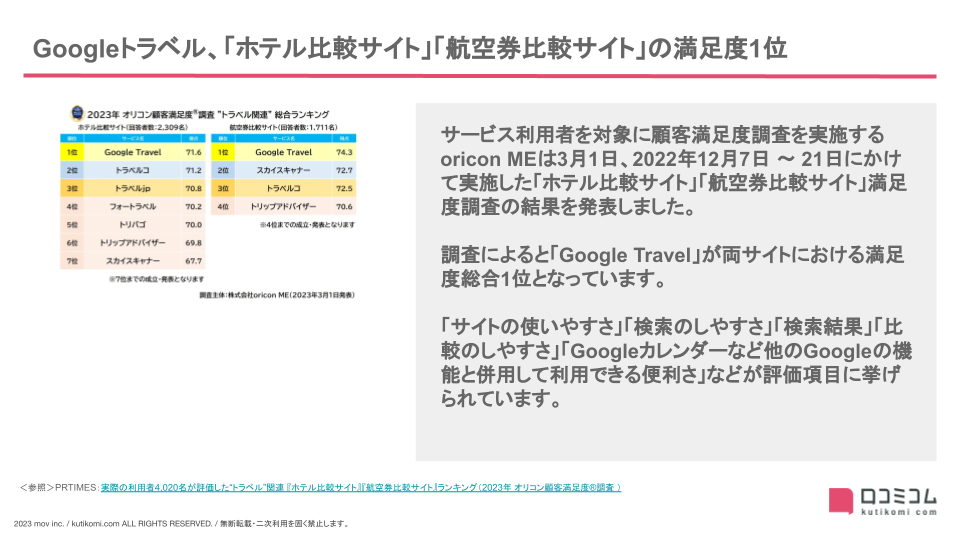Screen dimensions: 960x540
Task: Click score '70.0' in hotel ranking
Action: pos(193,225)
